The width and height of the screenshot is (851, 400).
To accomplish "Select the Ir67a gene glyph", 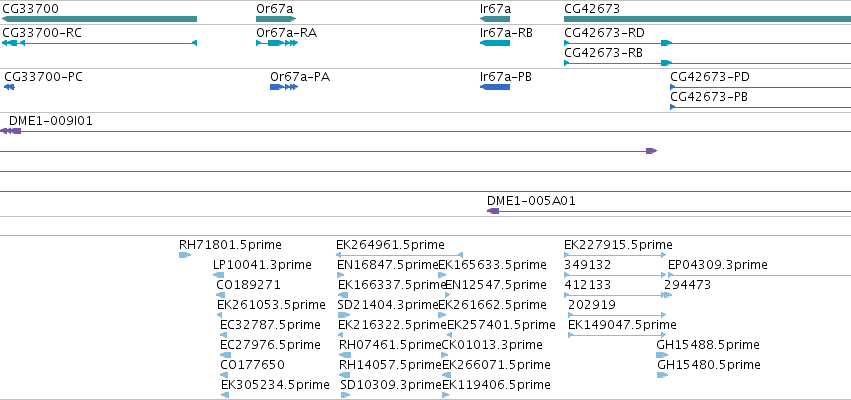I will click(495, 19).
